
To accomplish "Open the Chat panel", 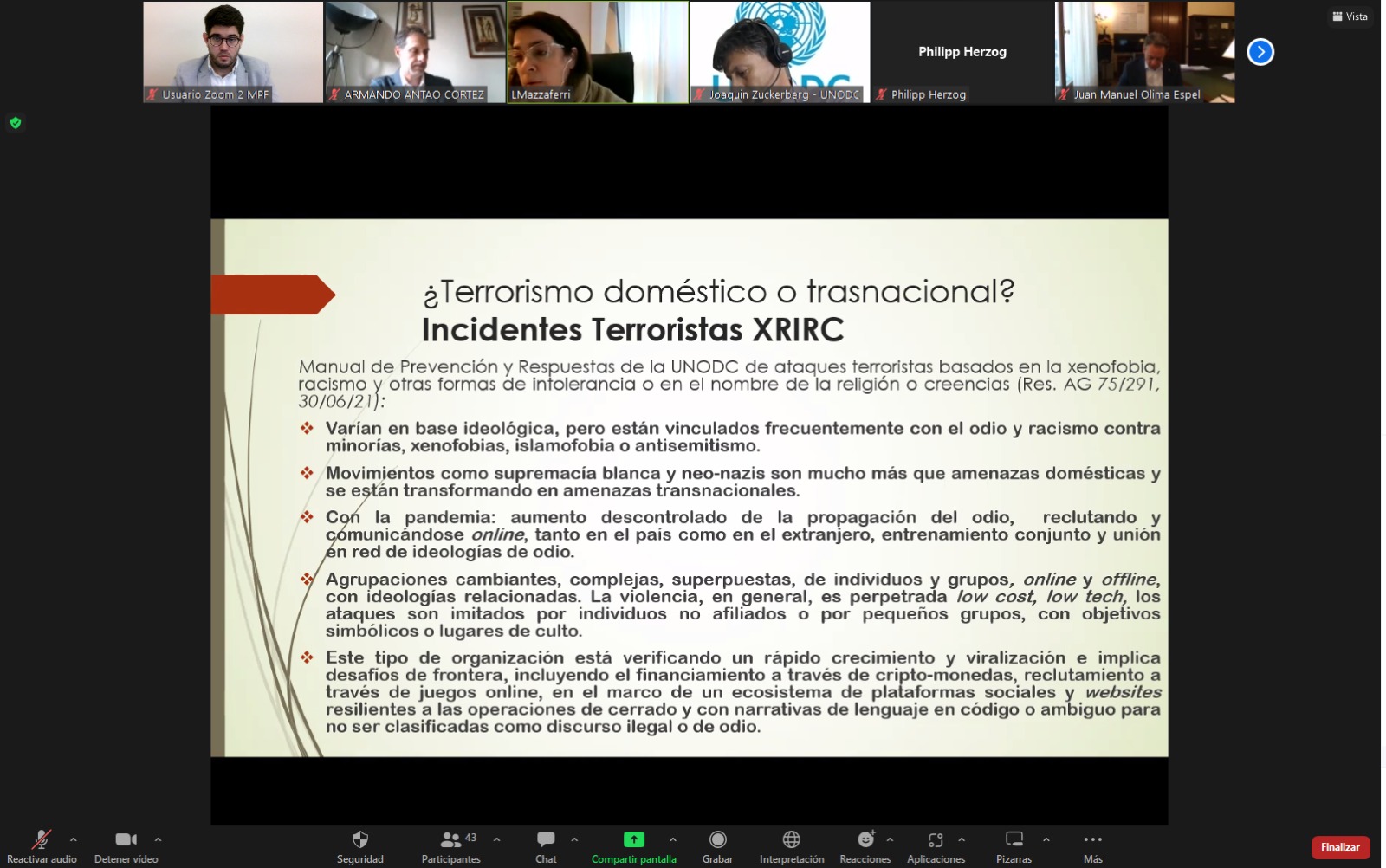I will (x=546, y=839).
